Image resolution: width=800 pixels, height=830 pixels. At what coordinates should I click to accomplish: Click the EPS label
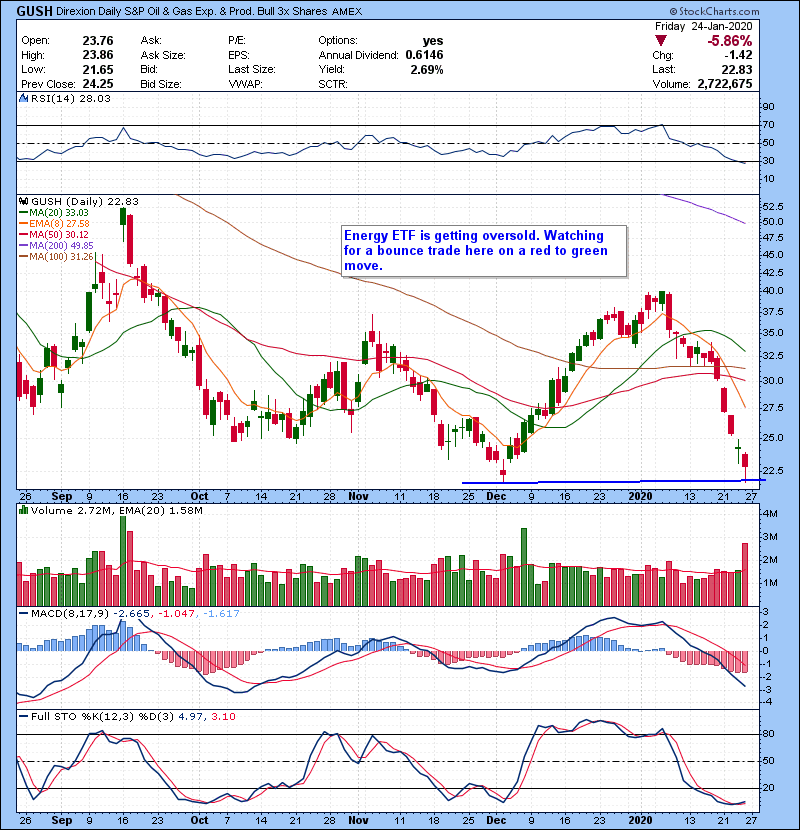(x=238, y=55)
